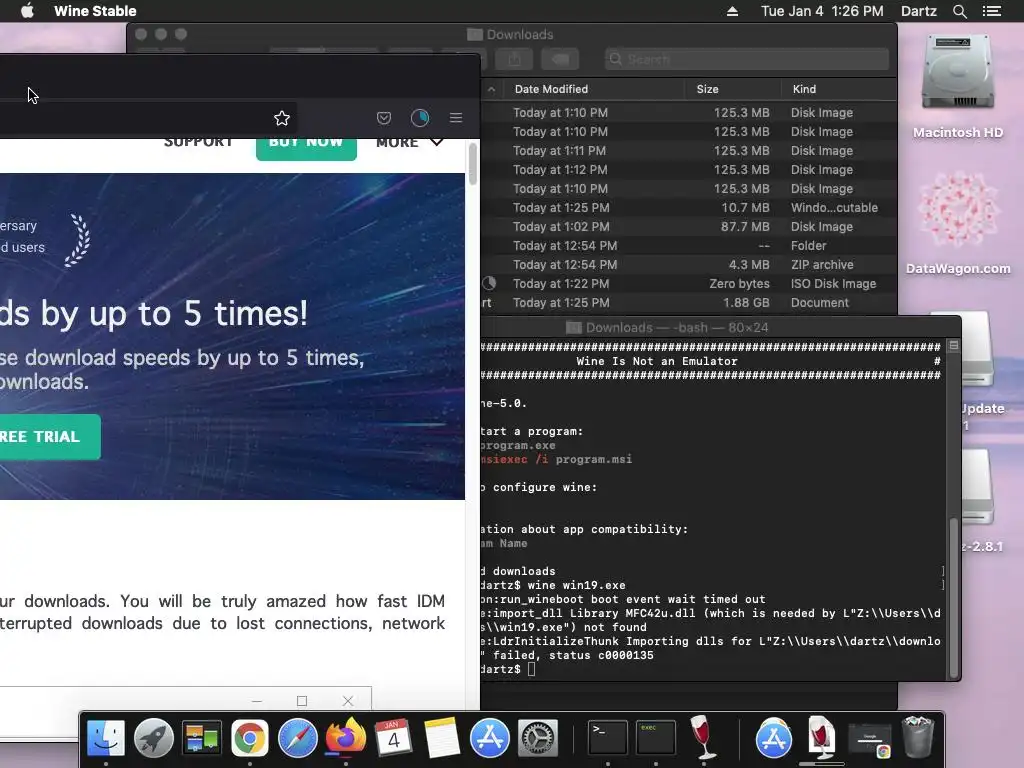Click the Terminal scroll-alternate icon top right
This screenshot has width=1024, height=768.
[x=953, y=345]
